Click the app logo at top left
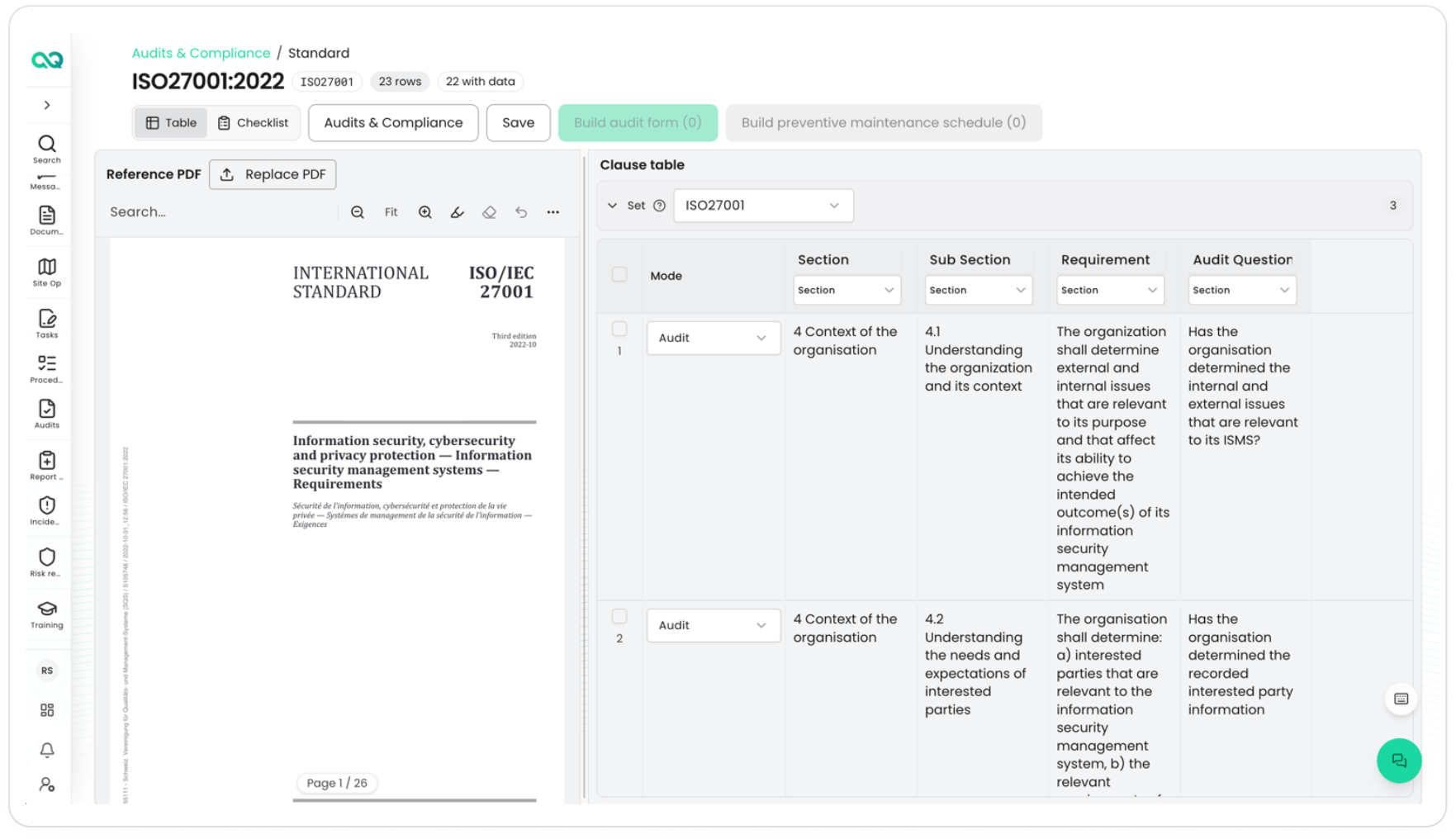This screenshot has height=839, width=1456. pos(47,59)
